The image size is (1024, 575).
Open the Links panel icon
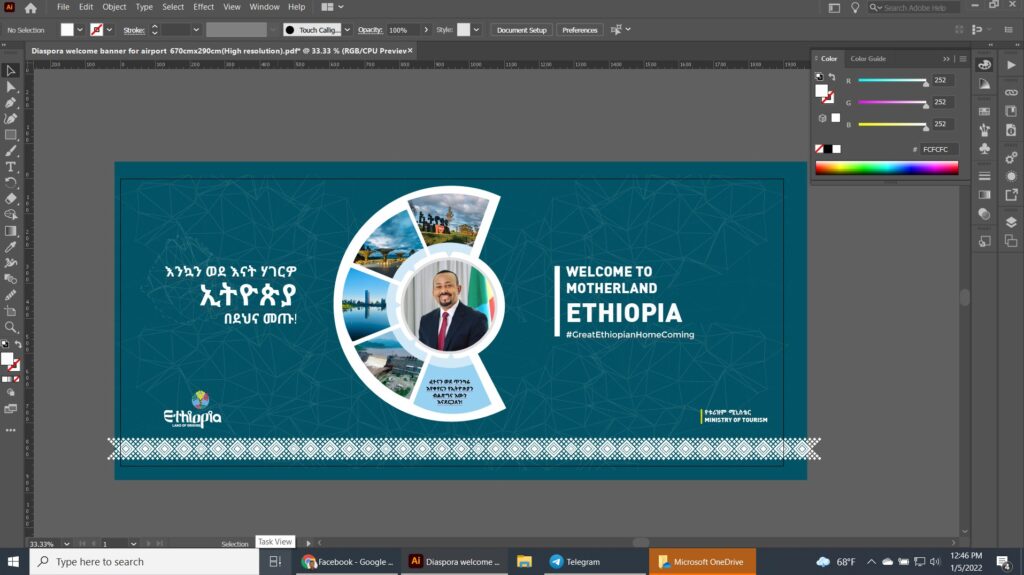[1011, 92]
